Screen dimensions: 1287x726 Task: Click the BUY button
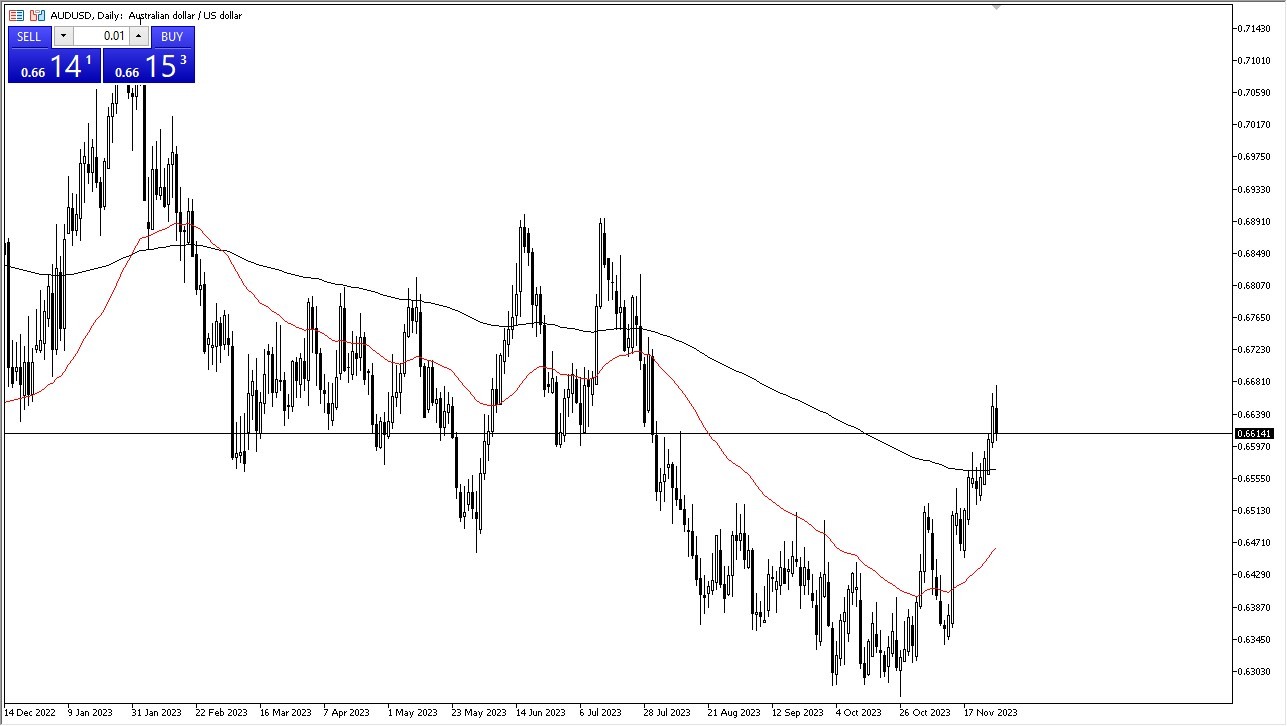[172, 36]
